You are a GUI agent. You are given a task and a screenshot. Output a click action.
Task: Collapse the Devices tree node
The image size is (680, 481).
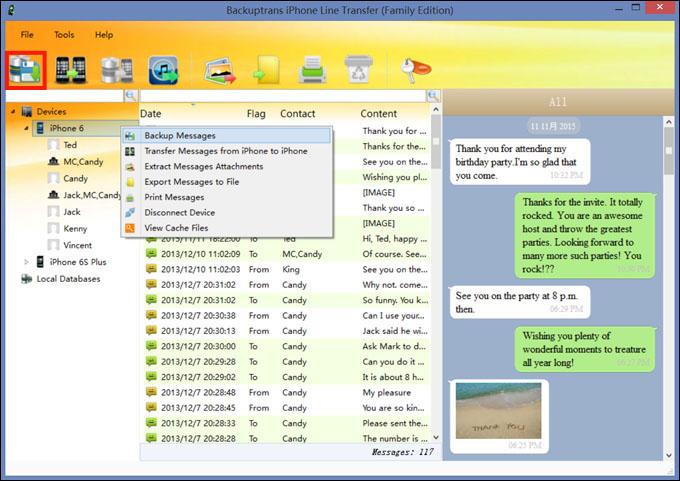[13, 111]
